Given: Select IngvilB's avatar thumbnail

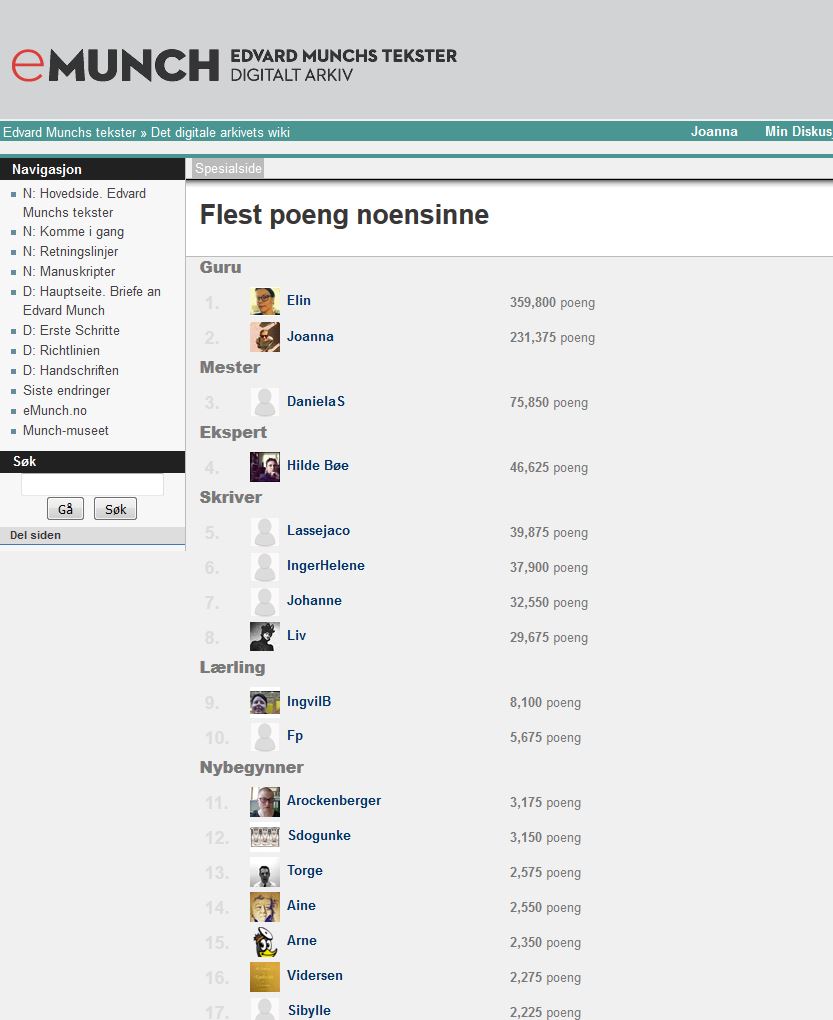Looking at the screenshot, I should click(265, 702).
